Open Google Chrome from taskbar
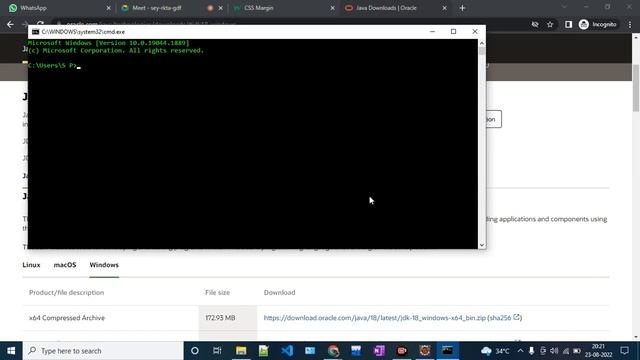Viewport: 640px width, 360px height. pos(333,351)
